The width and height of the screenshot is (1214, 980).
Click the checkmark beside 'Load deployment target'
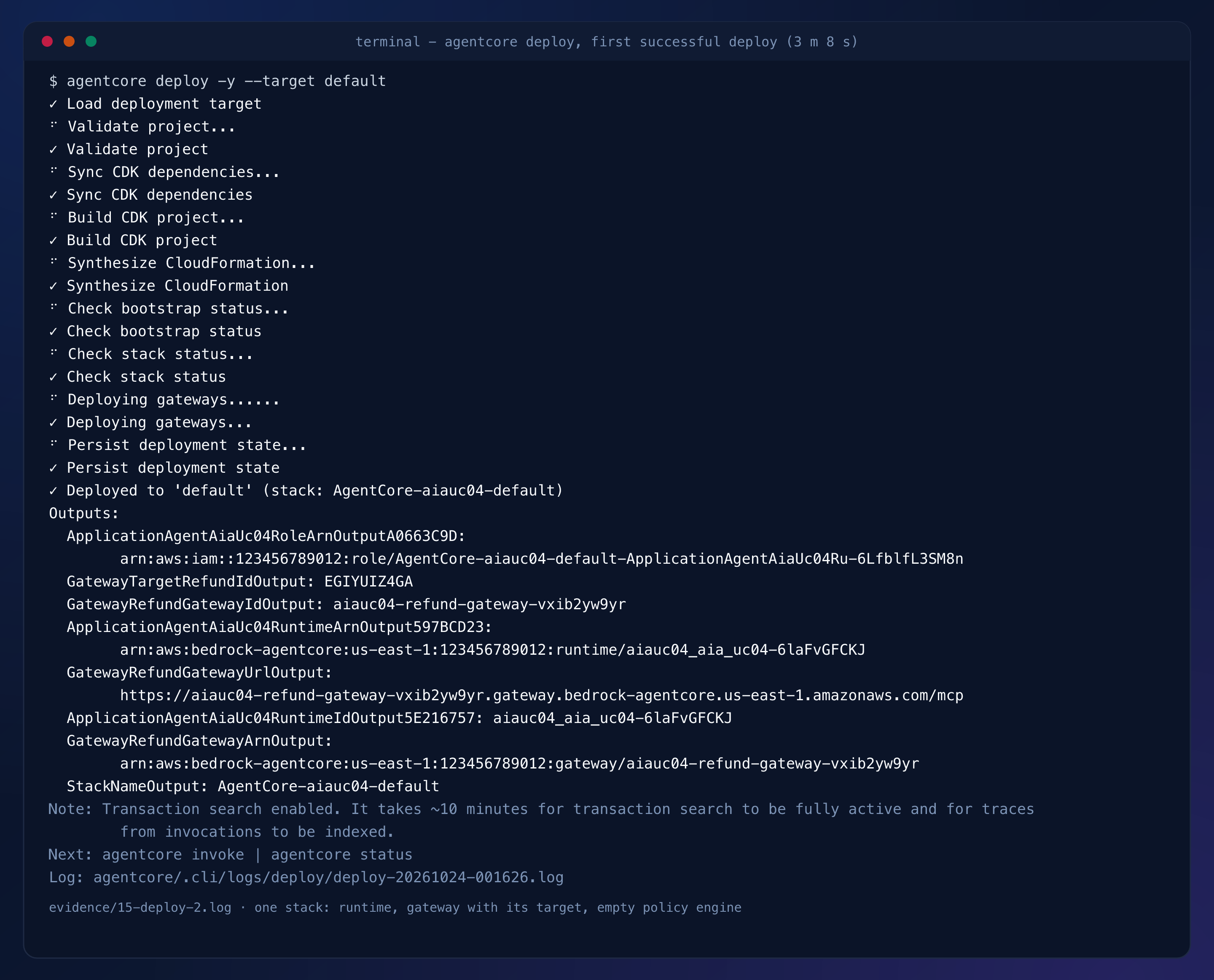pyautogui.click(x=53, y=104)
